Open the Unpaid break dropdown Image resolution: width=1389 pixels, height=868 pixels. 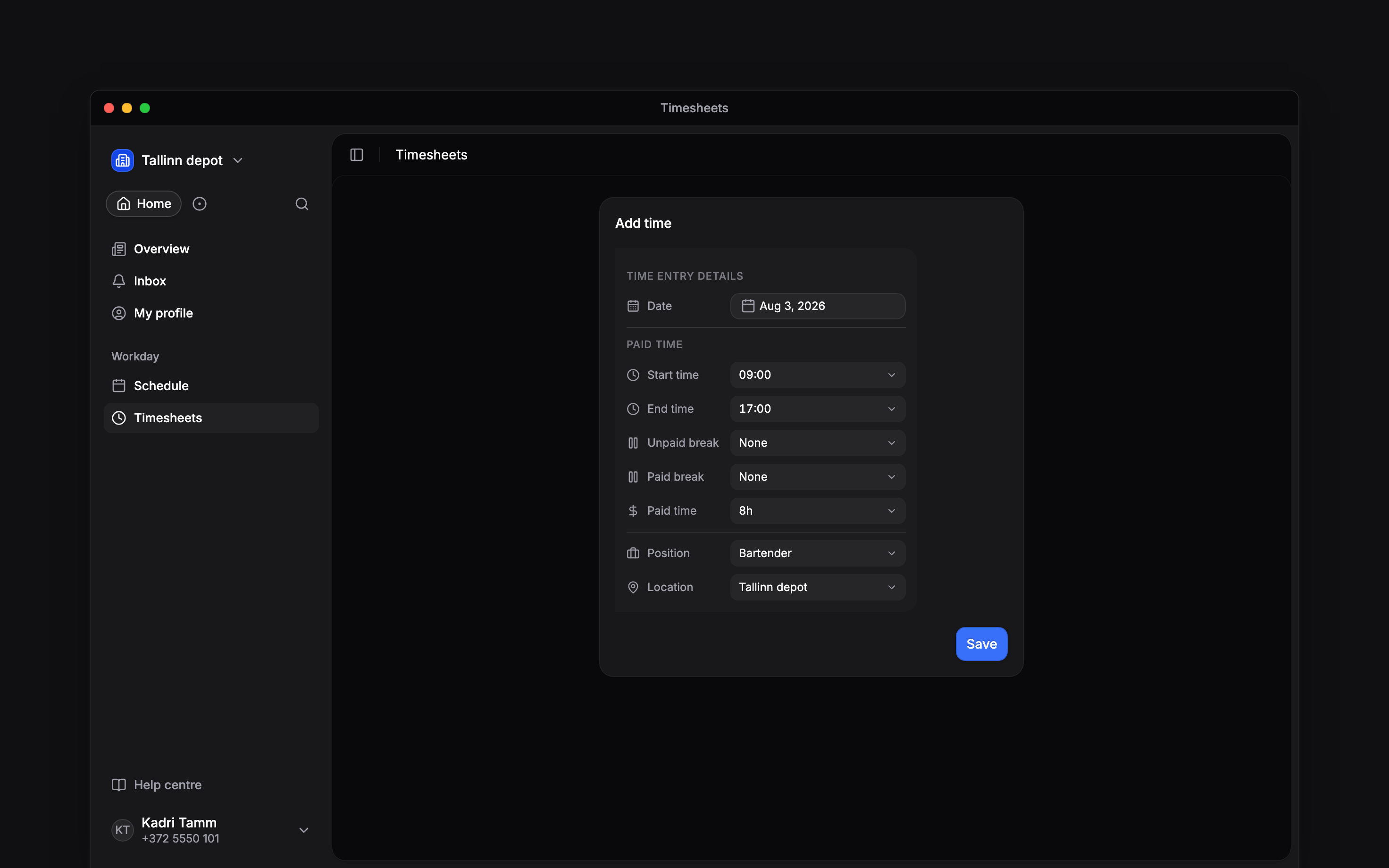pyautogui.click(x=817, y=442)
